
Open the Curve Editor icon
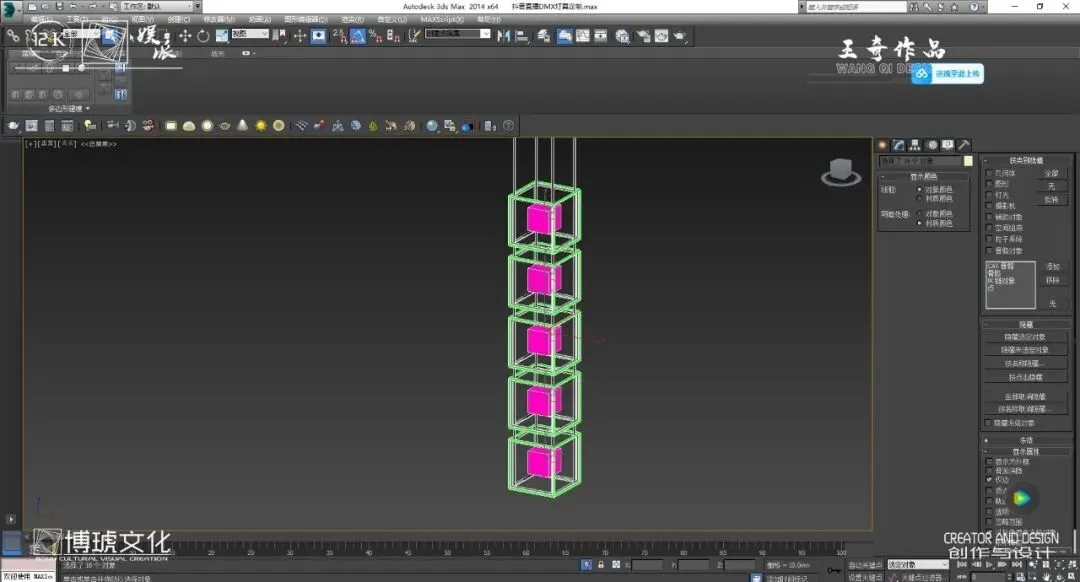583,36
